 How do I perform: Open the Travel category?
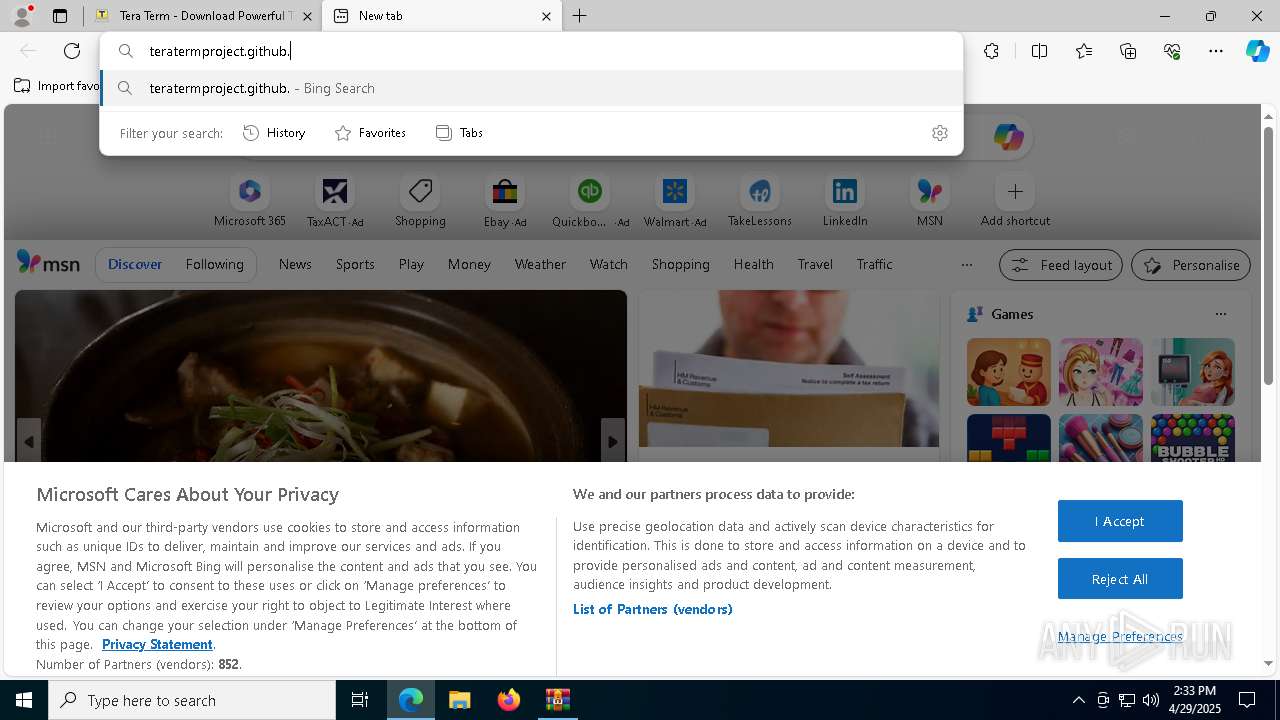pos(815,264)
